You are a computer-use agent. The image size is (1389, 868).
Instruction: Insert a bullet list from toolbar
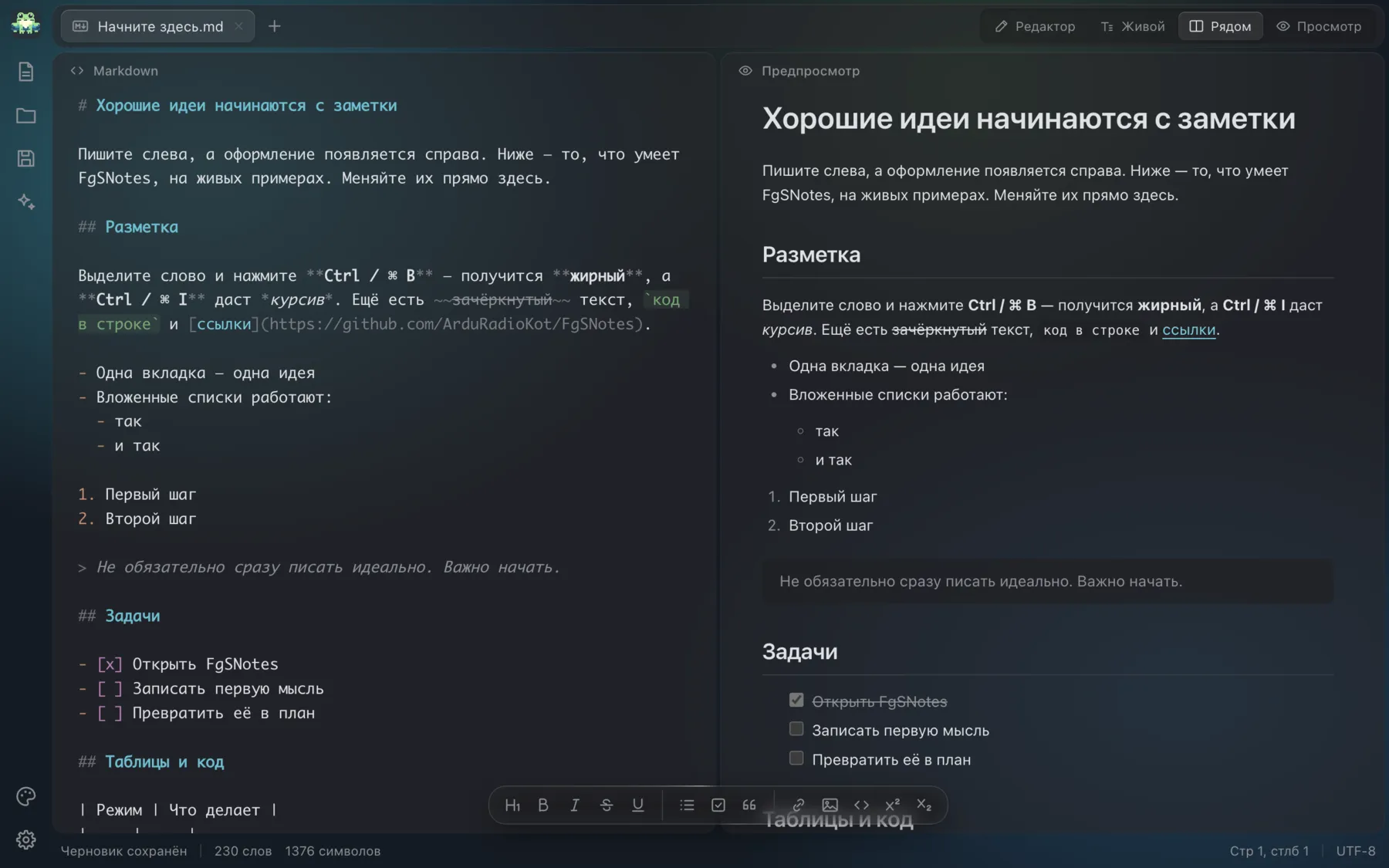(687, 805)
